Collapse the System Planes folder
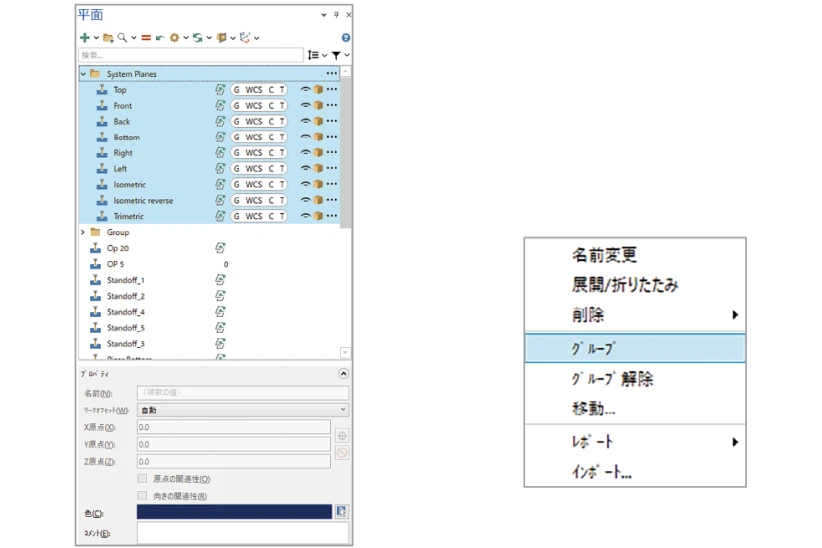The height and width of the screenshot is (548, 822). 83,74
